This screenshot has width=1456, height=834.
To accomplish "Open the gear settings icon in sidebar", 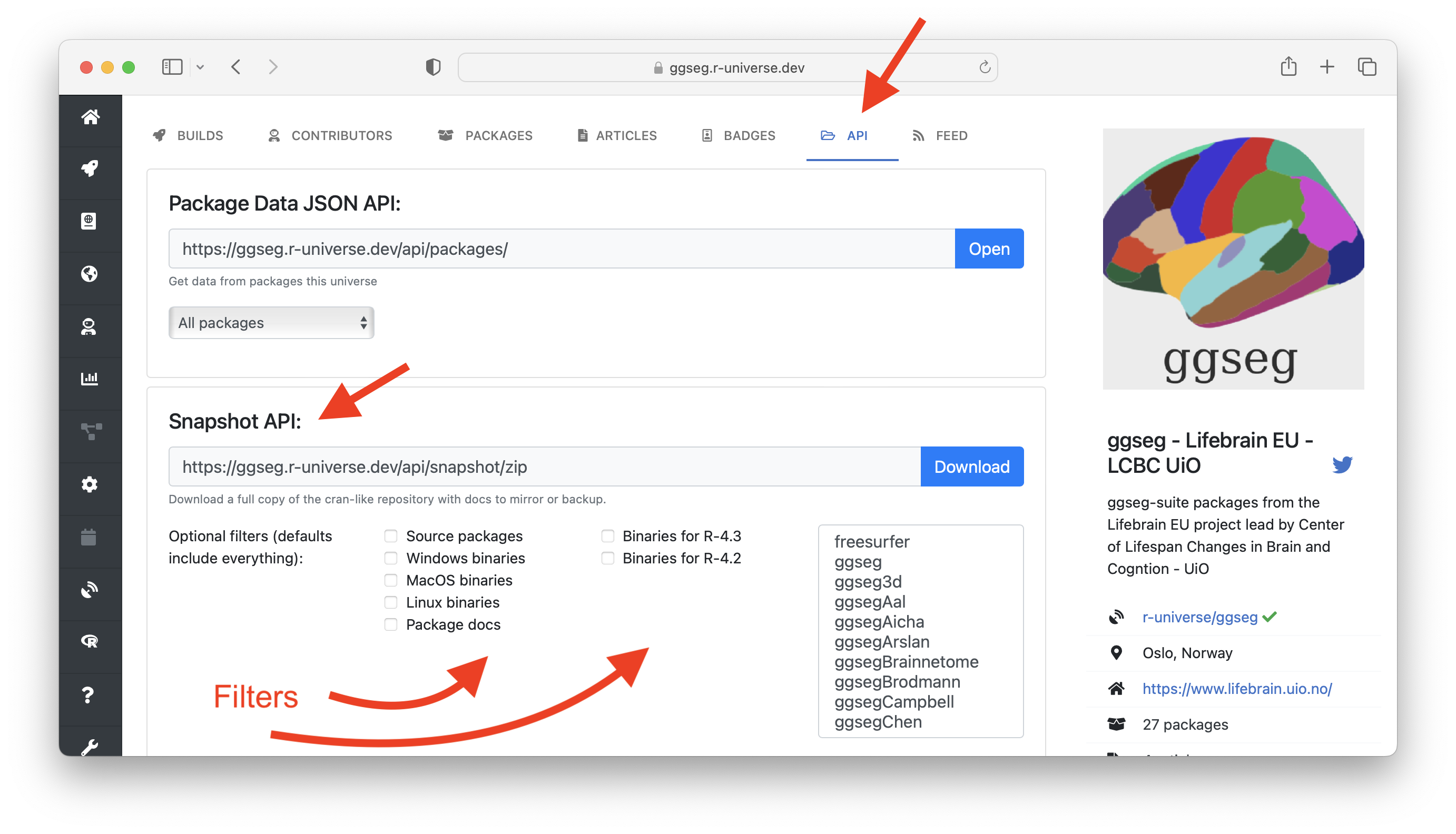I will click(x=90, y=484).
